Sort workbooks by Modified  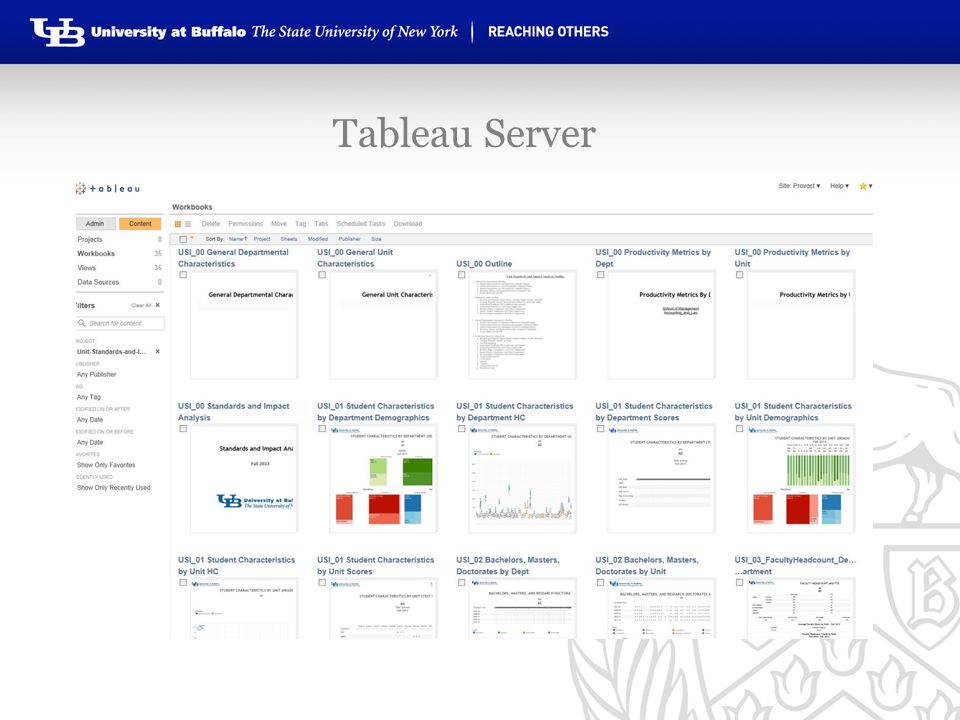318,239
